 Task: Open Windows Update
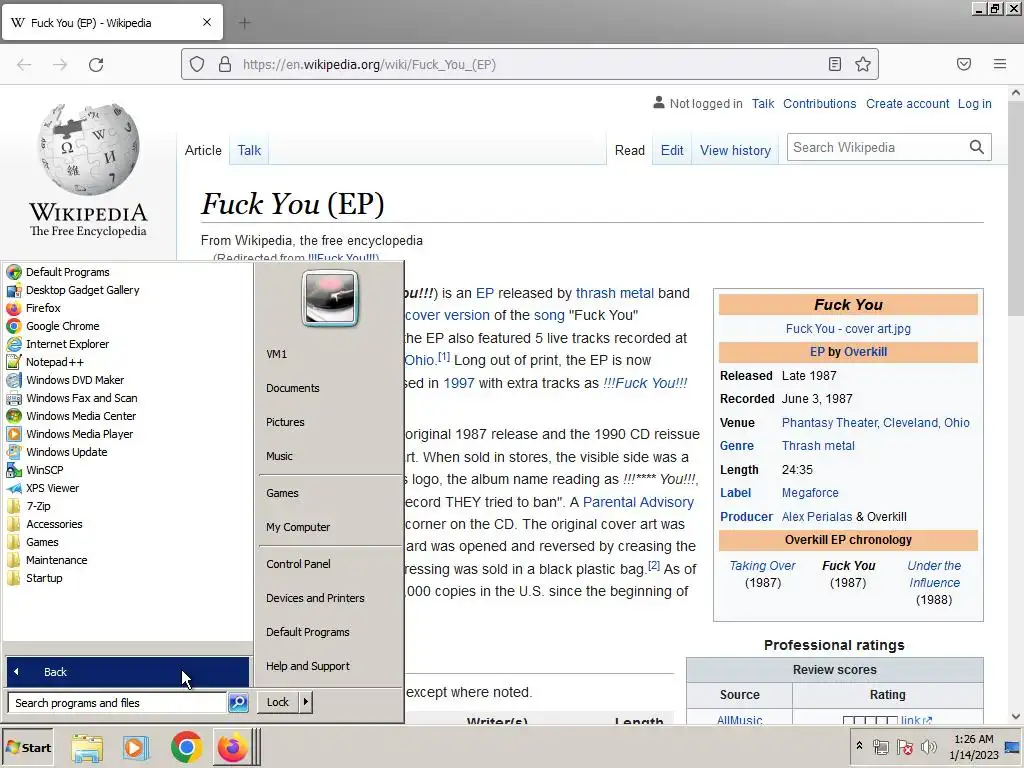[57, 452]
